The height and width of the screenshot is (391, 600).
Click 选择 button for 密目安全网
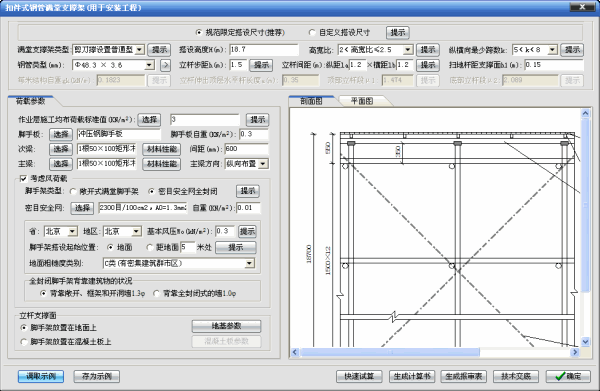click(82, 208)
